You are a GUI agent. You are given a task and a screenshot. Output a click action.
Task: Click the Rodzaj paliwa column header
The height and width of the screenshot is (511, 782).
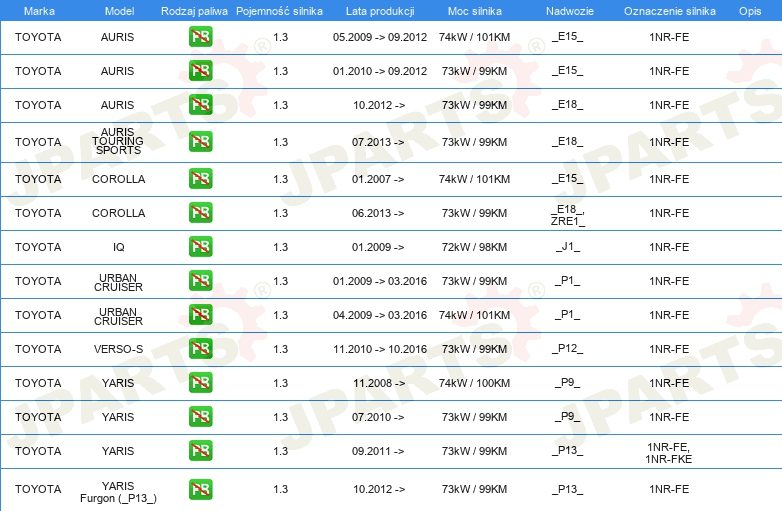point(194,11)
